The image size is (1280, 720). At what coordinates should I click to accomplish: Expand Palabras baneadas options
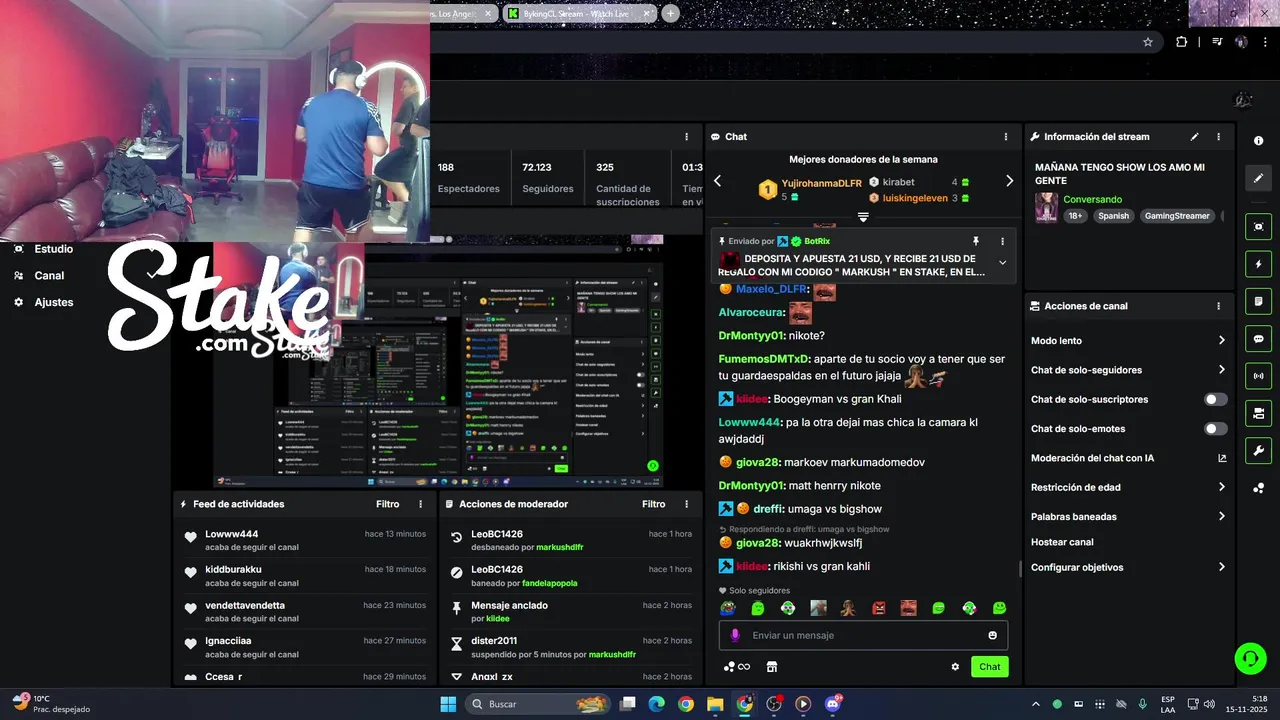tap(1221, 517)
